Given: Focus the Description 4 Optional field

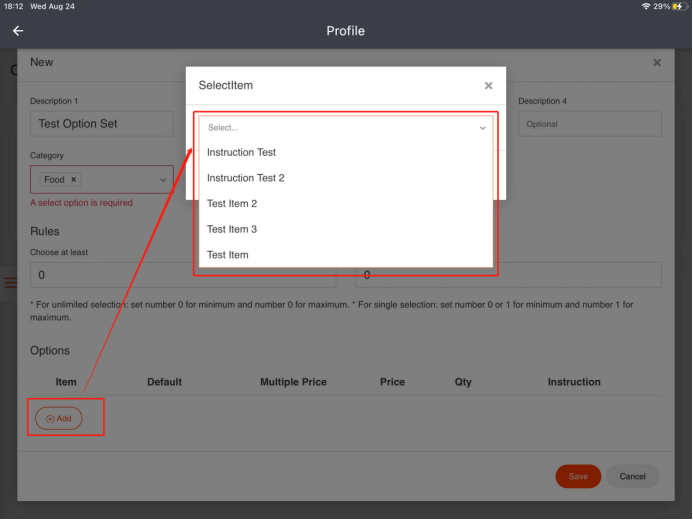Looking at the screenshot, I should click(589, 124).
